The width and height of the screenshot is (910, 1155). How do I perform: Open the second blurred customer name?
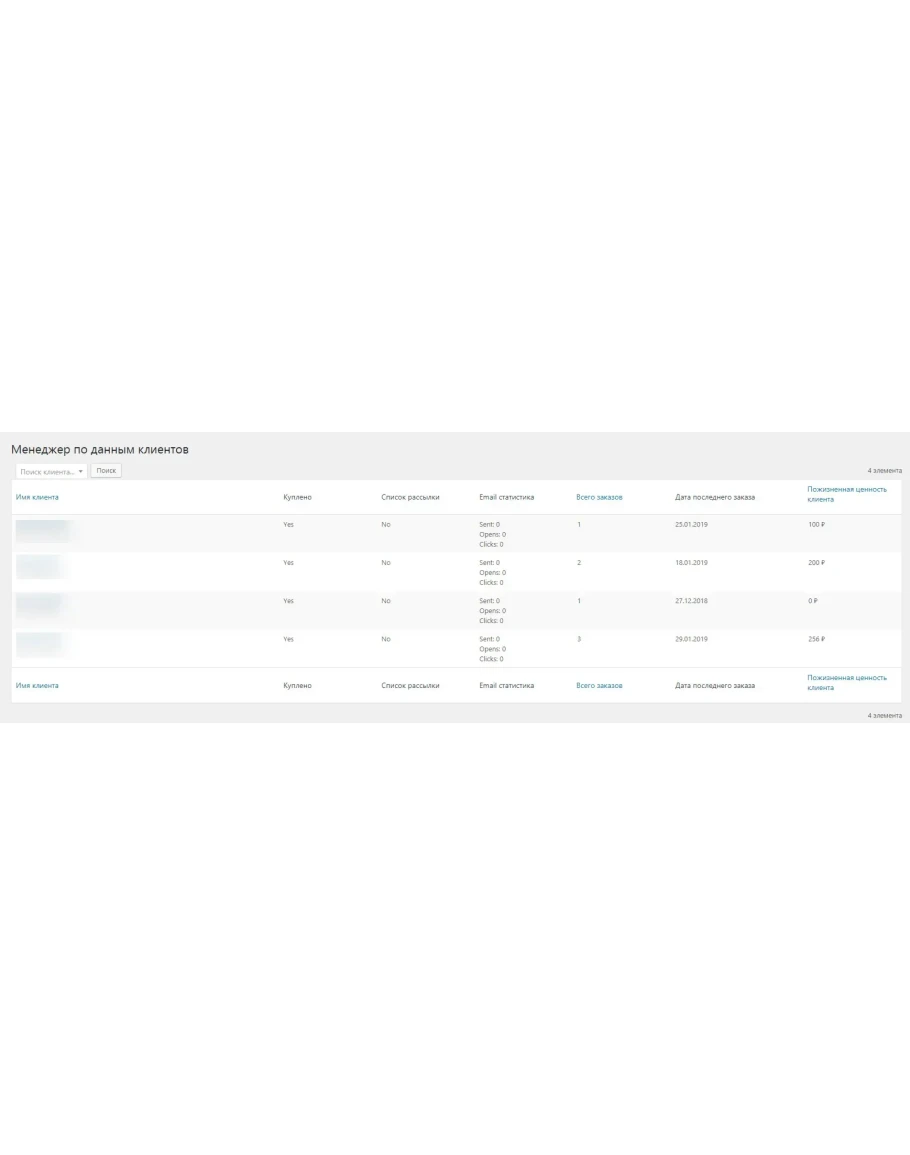(39, 567)
